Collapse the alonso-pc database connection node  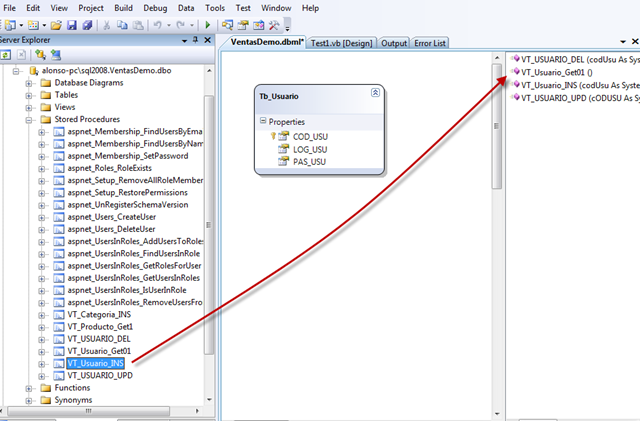(x=17, y=71)
